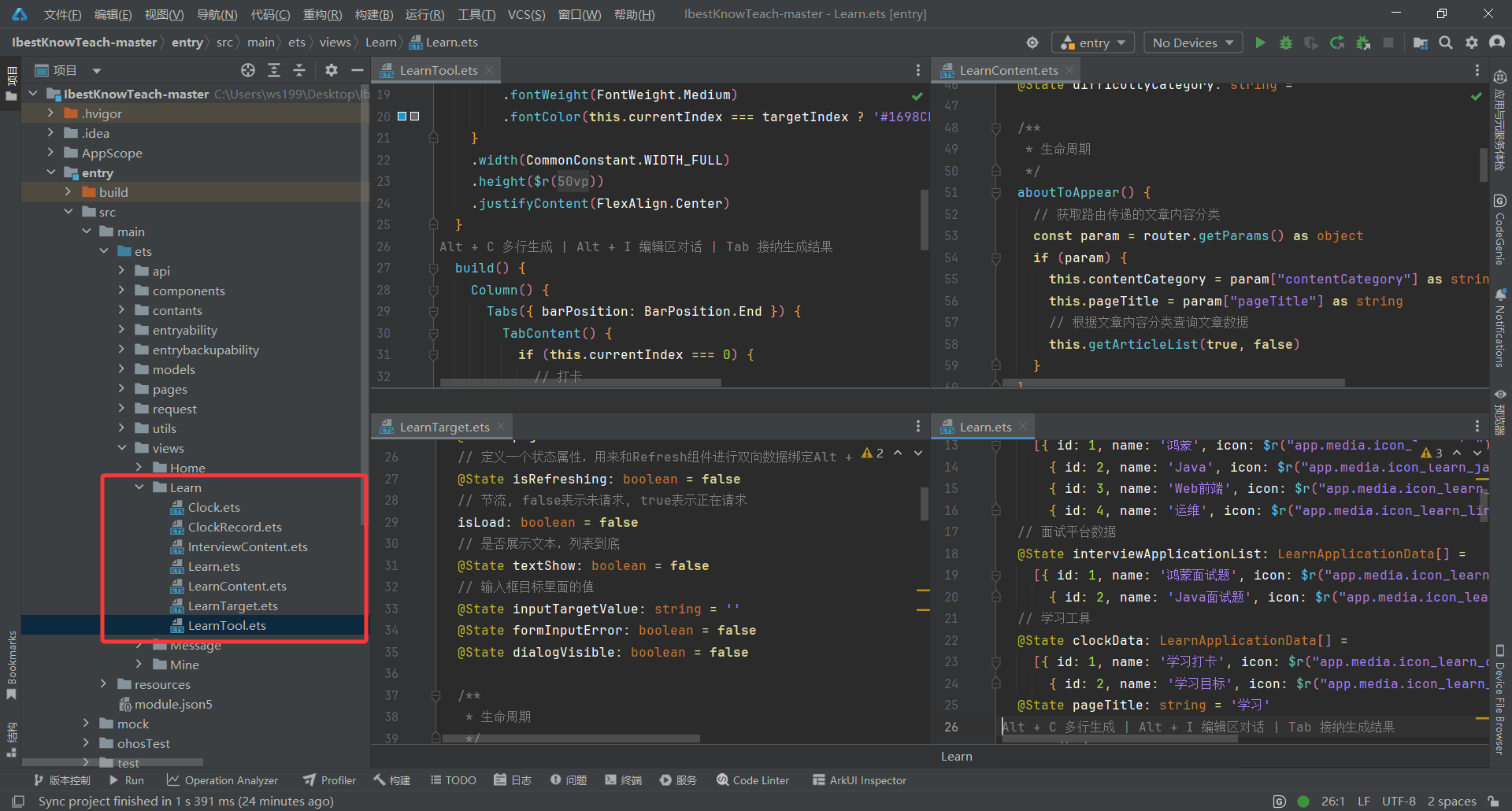The image size is (1512, 811).
Task: Hide the project panel with minus icon
Action: (x=357, y=70)
